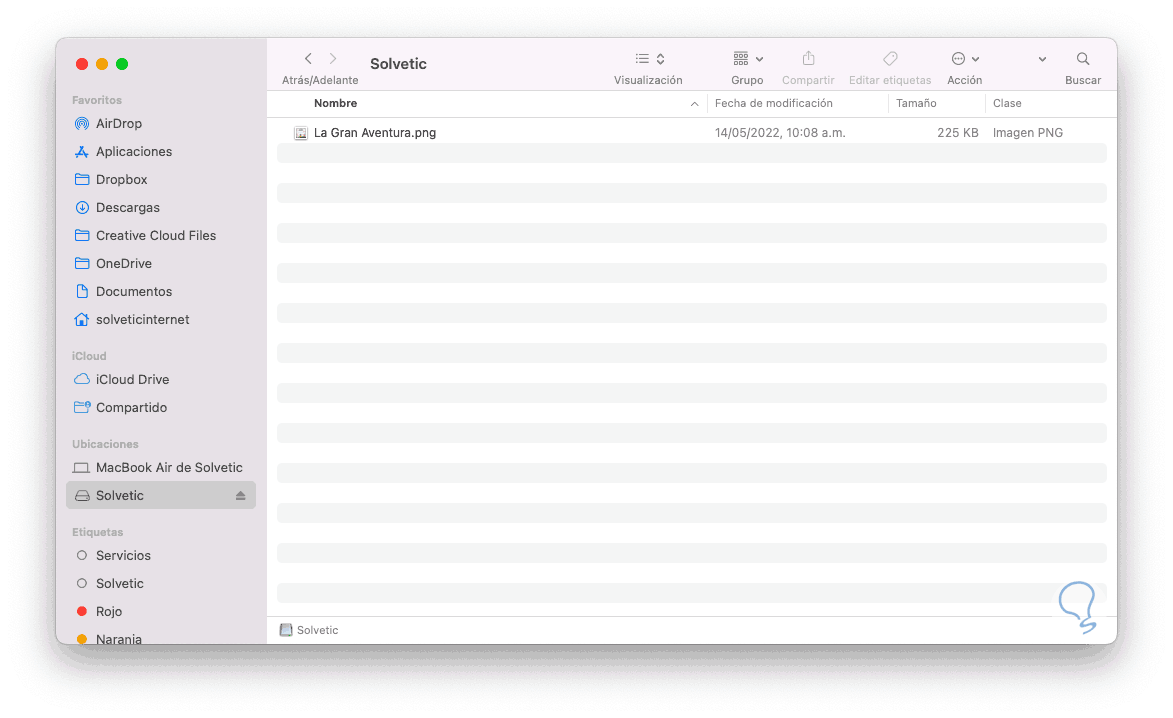
Task: Sort by the Clase column header
Action: point(1007,103)
